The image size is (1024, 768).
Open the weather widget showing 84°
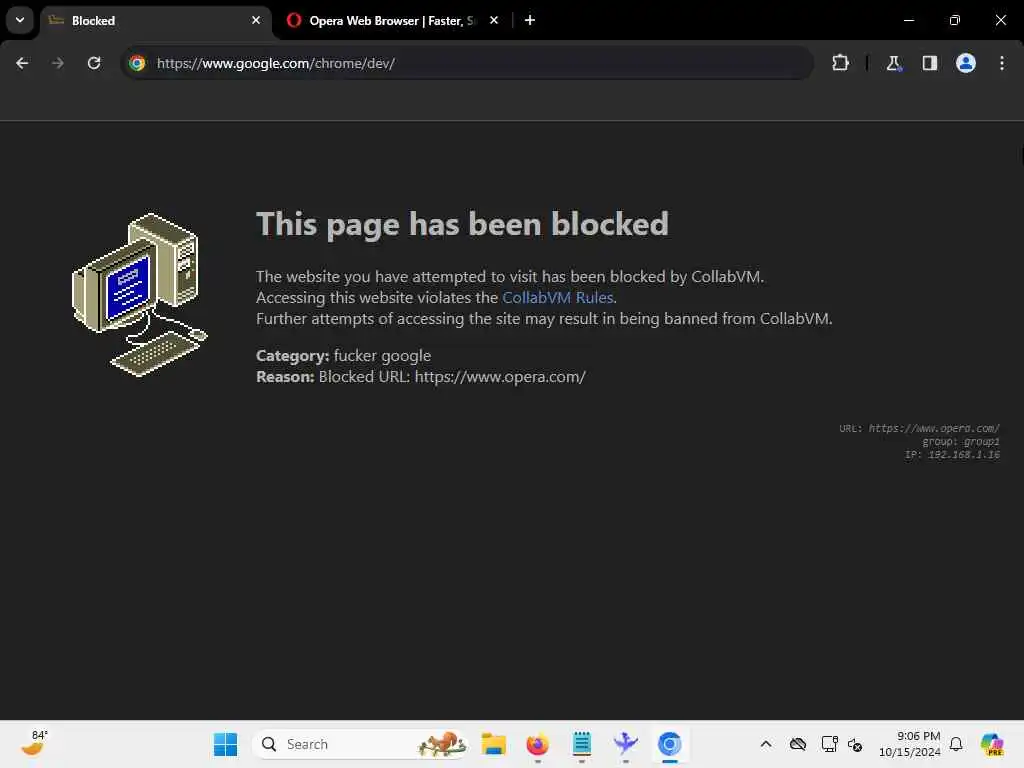(33, 744)
